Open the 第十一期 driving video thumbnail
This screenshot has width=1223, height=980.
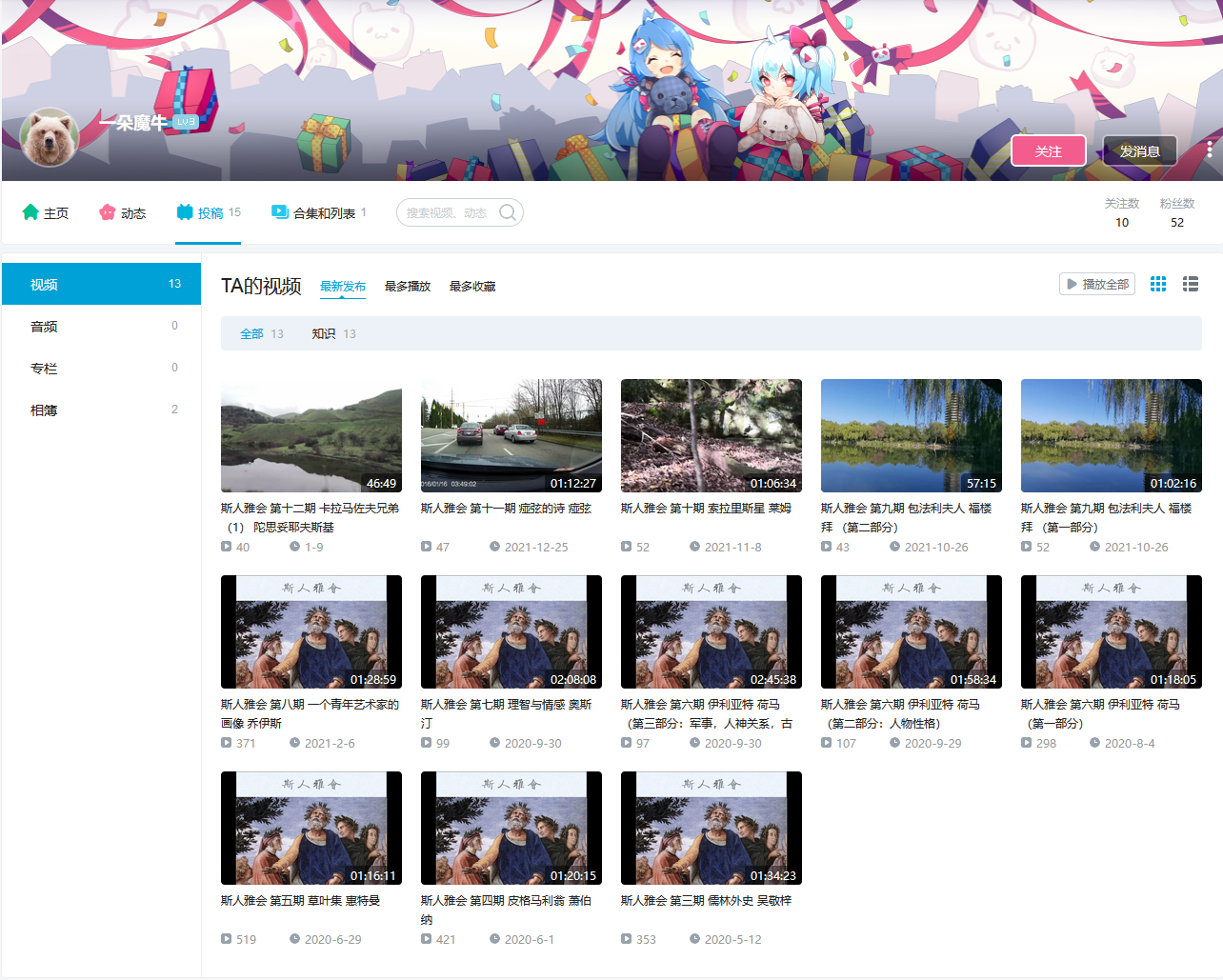(511, 435)
